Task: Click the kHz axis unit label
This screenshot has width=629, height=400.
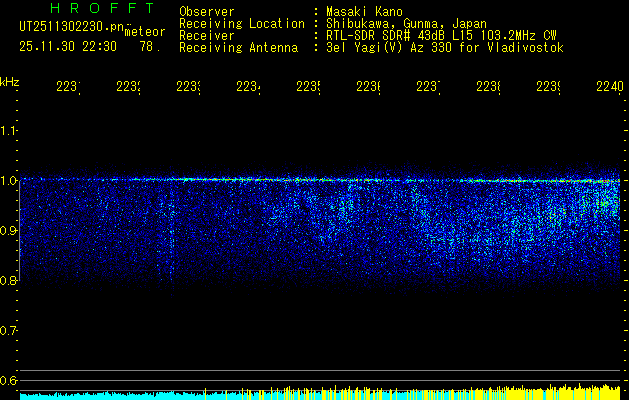Action: pos(10,82)
